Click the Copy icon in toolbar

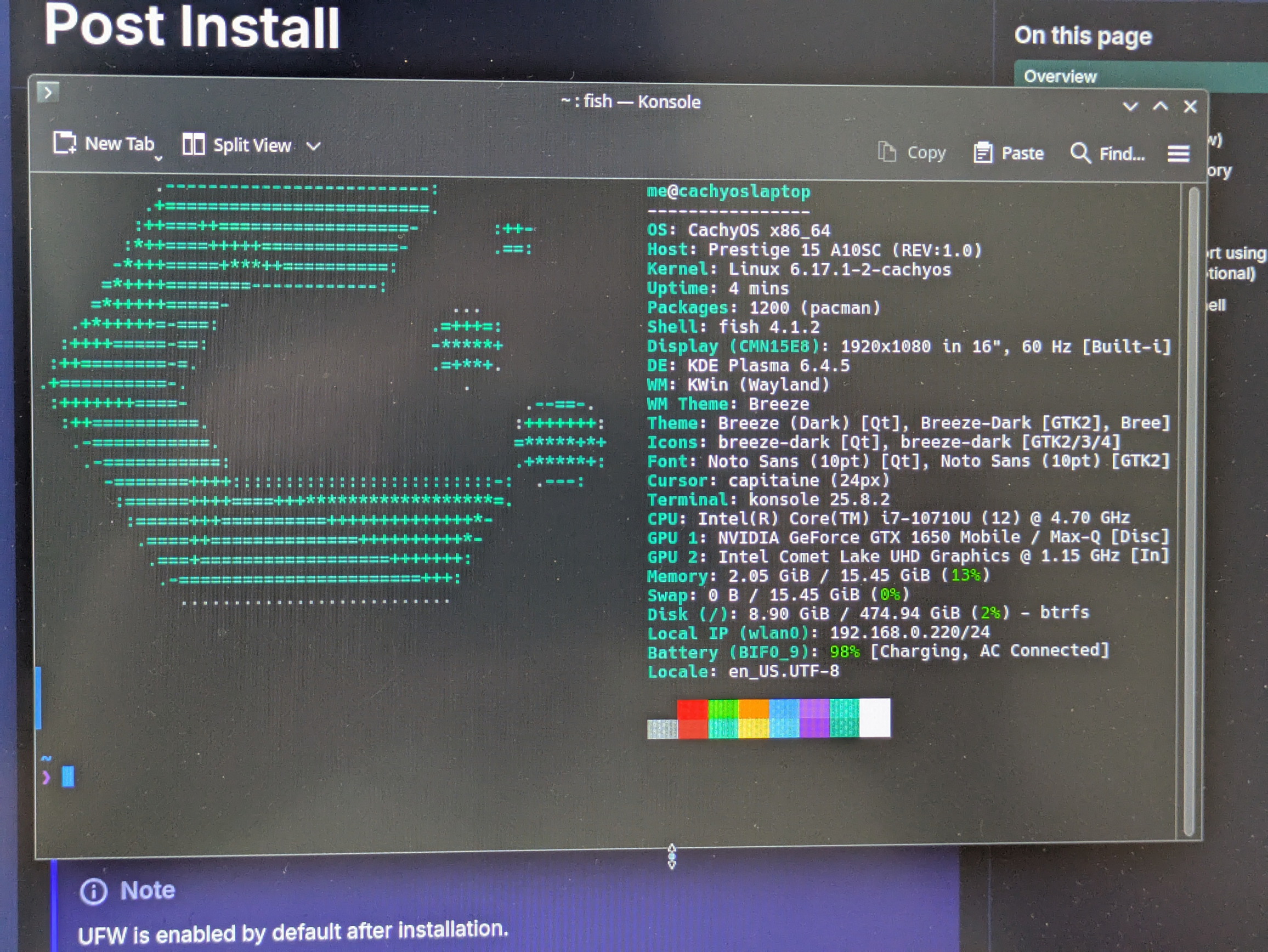pos(886,152)
